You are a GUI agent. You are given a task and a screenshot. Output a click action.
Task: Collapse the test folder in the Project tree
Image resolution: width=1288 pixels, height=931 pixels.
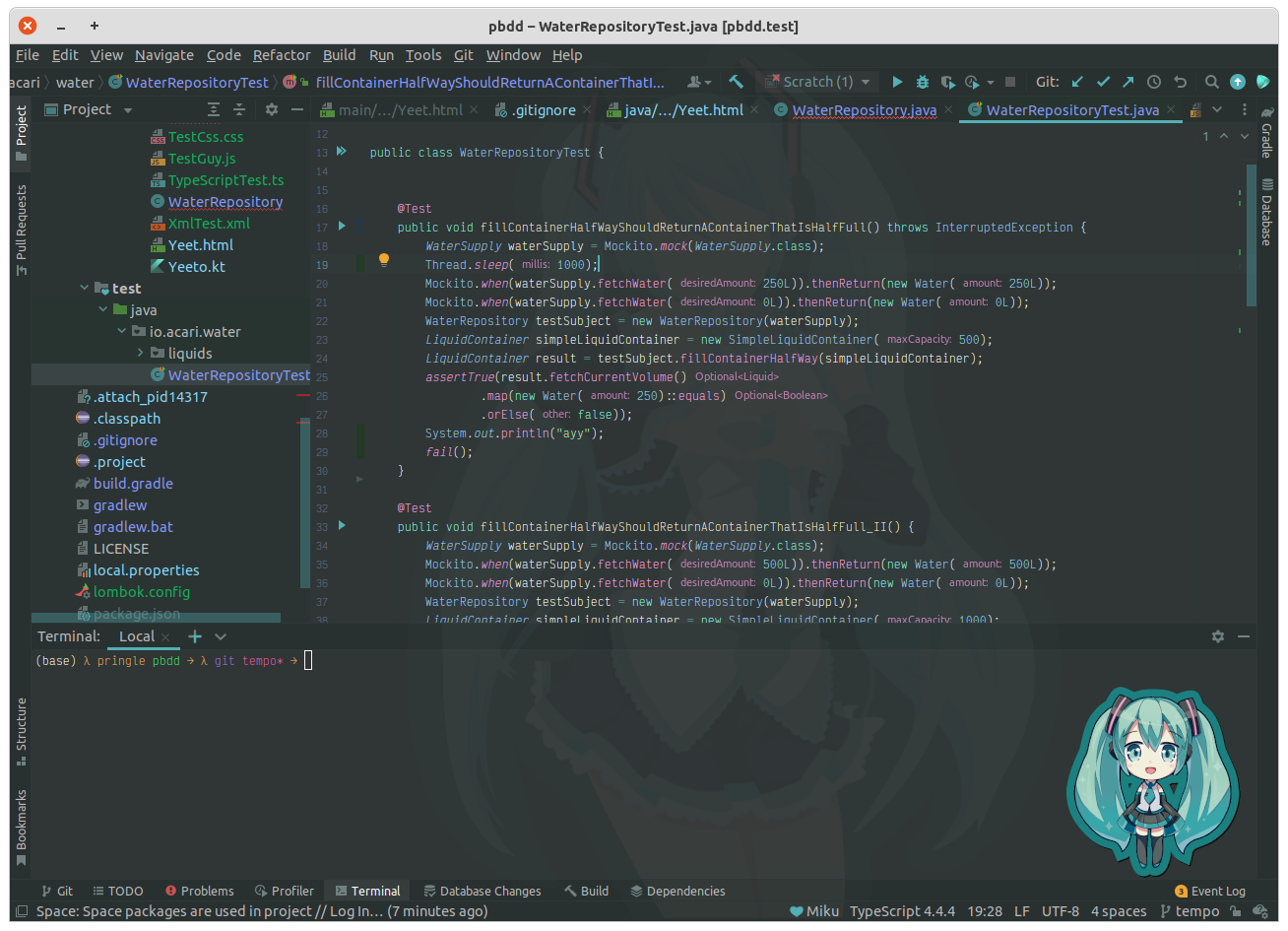pyautogui.click(x=84, y=288)
